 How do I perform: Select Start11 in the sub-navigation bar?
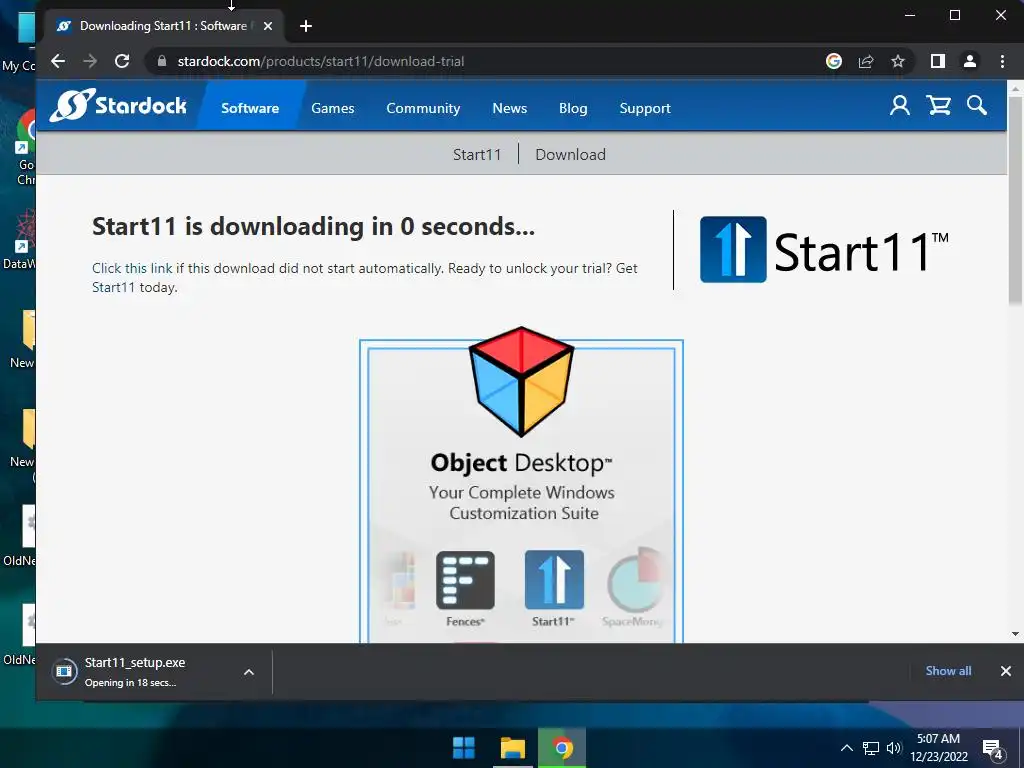[477, 155]
